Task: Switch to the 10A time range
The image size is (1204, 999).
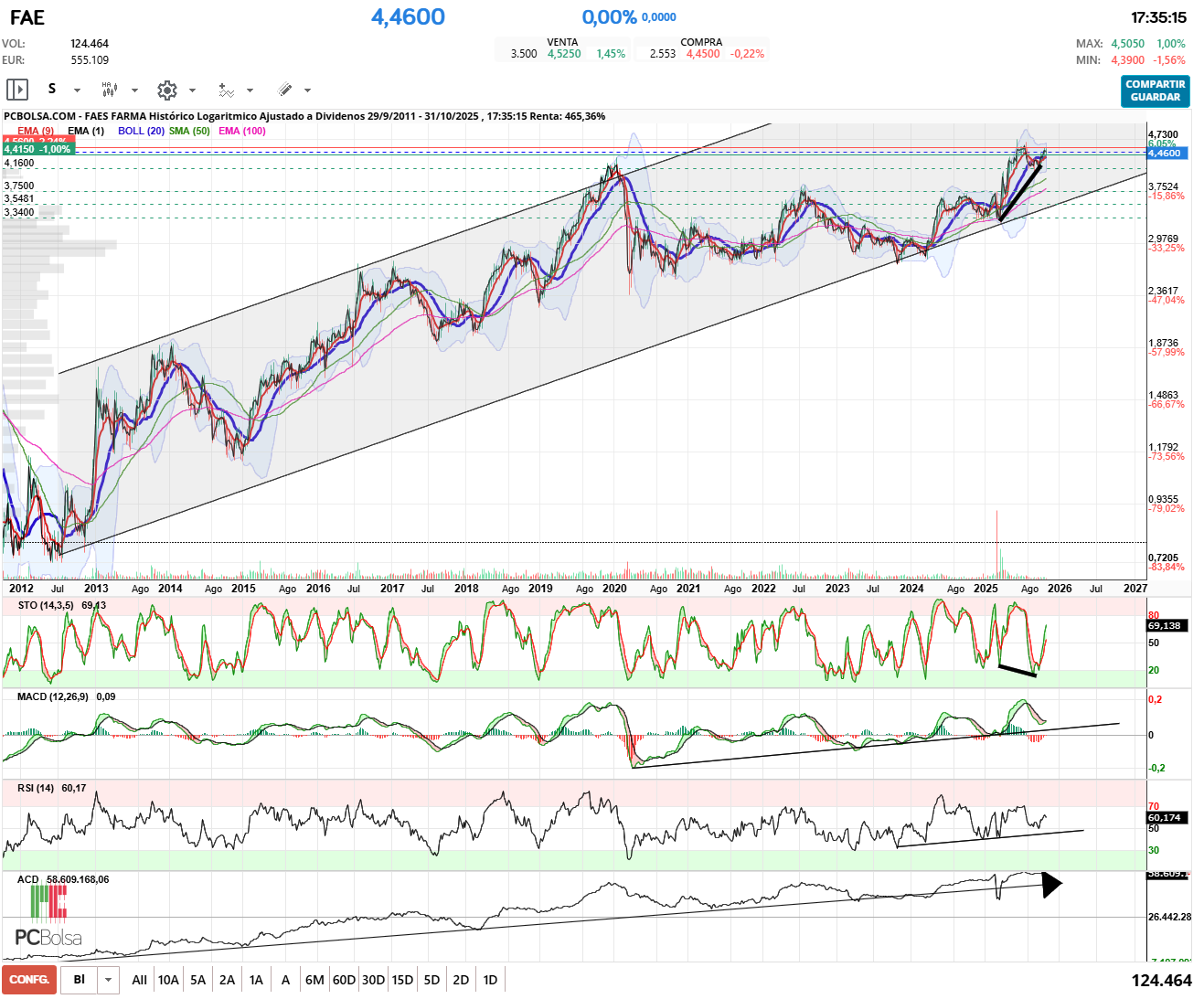Action: click(x=168, y=980)
